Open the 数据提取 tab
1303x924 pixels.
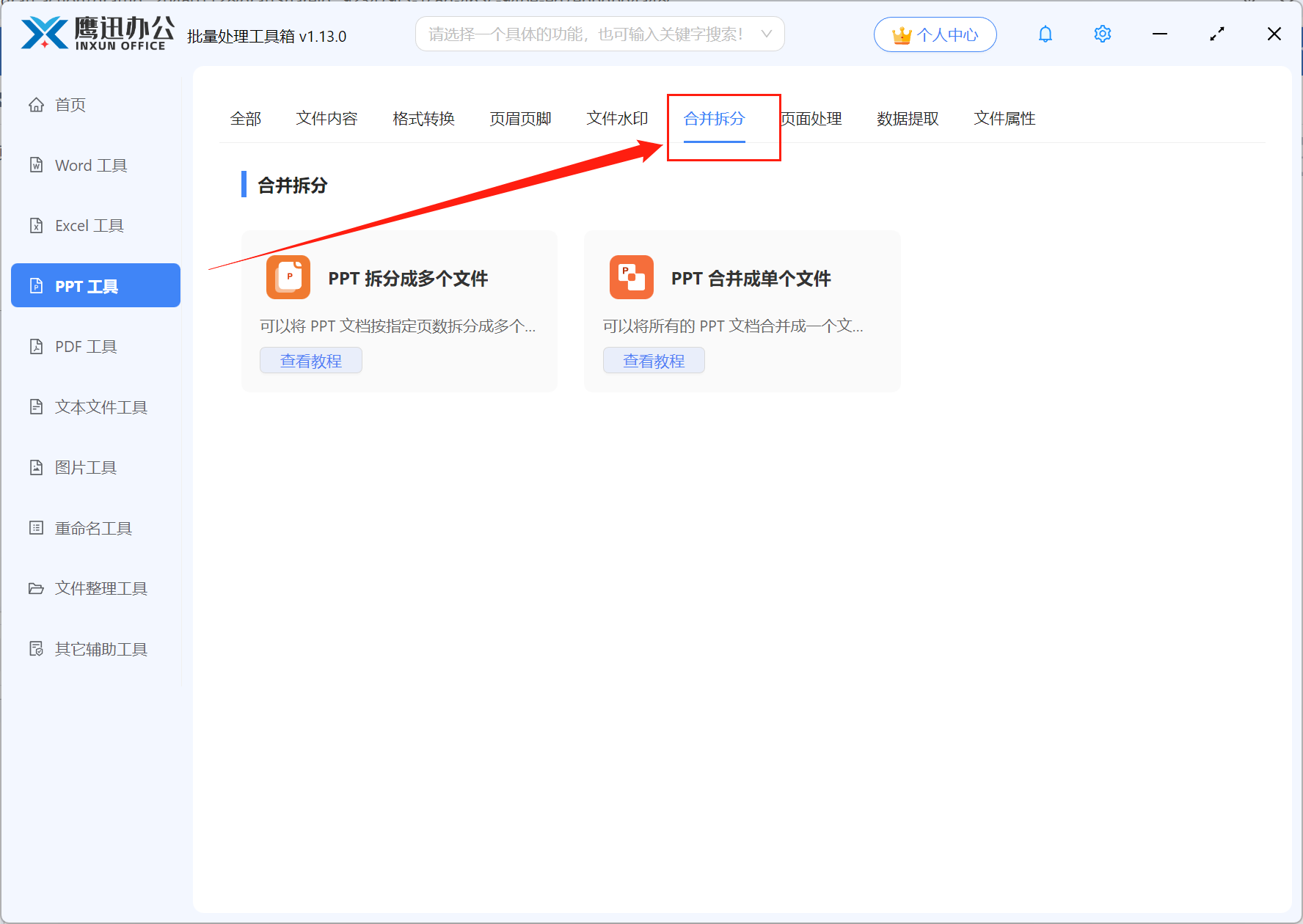coord(908,119)
